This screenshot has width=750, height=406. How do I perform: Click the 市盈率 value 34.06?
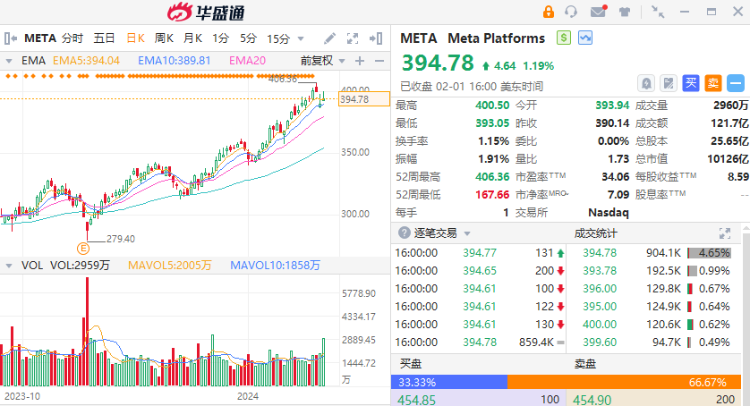pos(616,177)
